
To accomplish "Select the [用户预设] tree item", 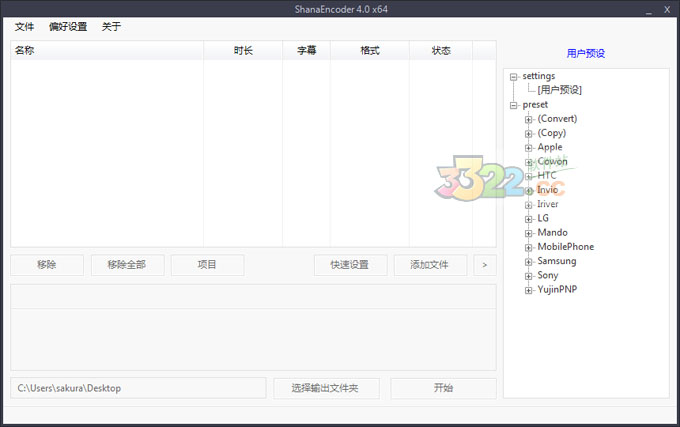I will (x=559, y=90).
